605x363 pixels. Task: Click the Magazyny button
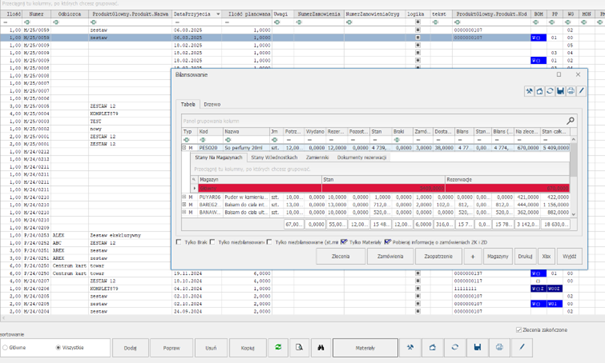[x=498, y=256]
